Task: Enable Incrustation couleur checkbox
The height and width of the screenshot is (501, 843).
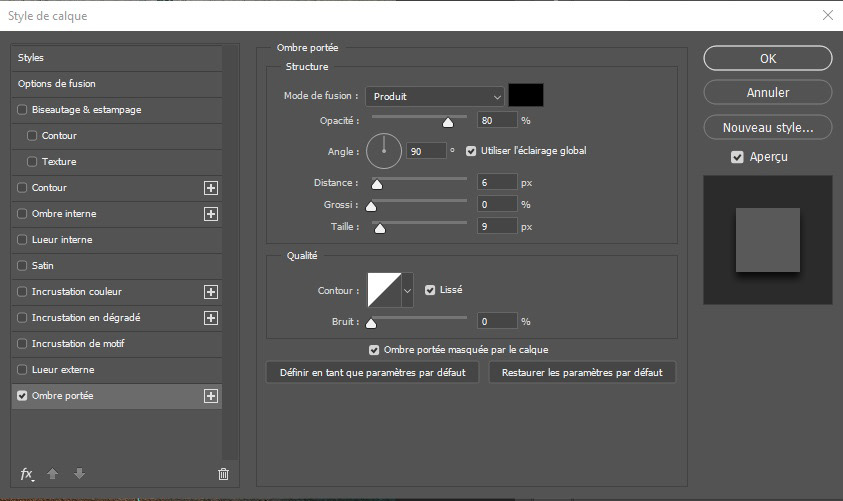Action: click(22, 291)
